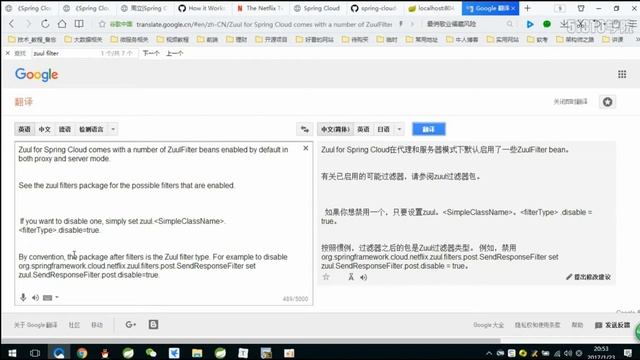
Task: Swap source and target languages
Action: [304, 129]
